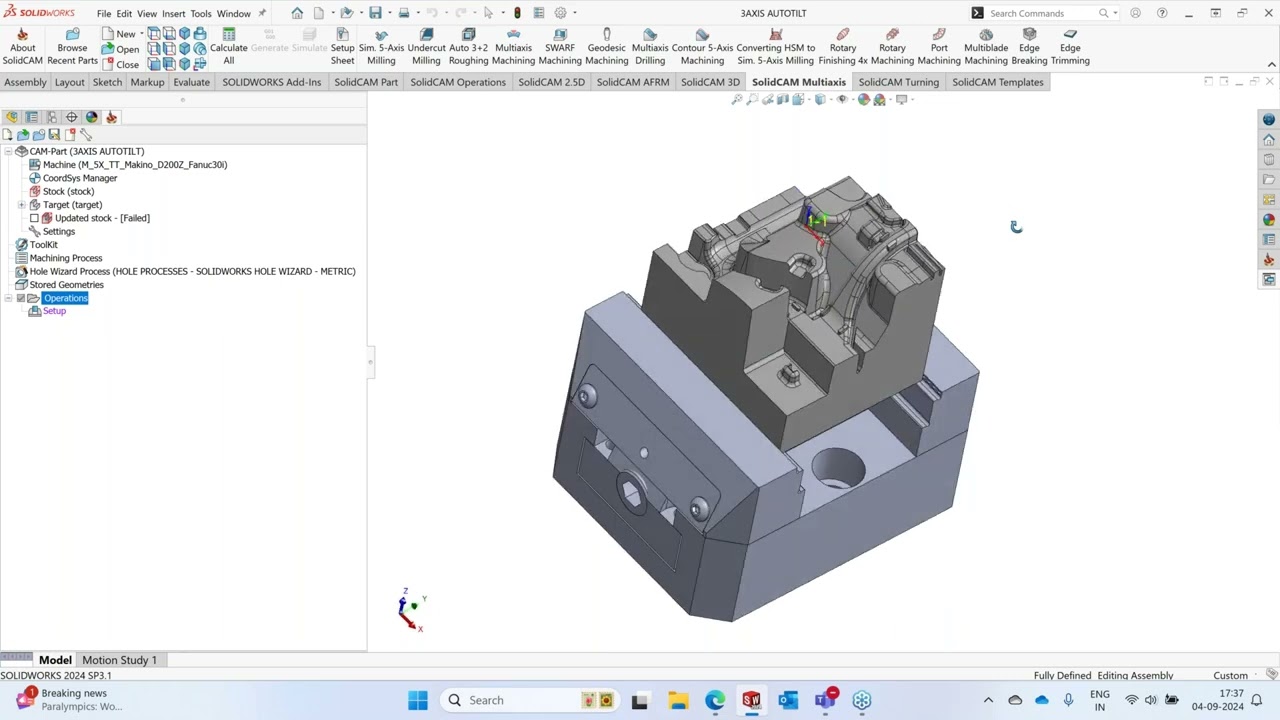Viewport: 1280px width, 720px height.
Task: Expand the Target (target) tree node
Action: tap(22, 204)
